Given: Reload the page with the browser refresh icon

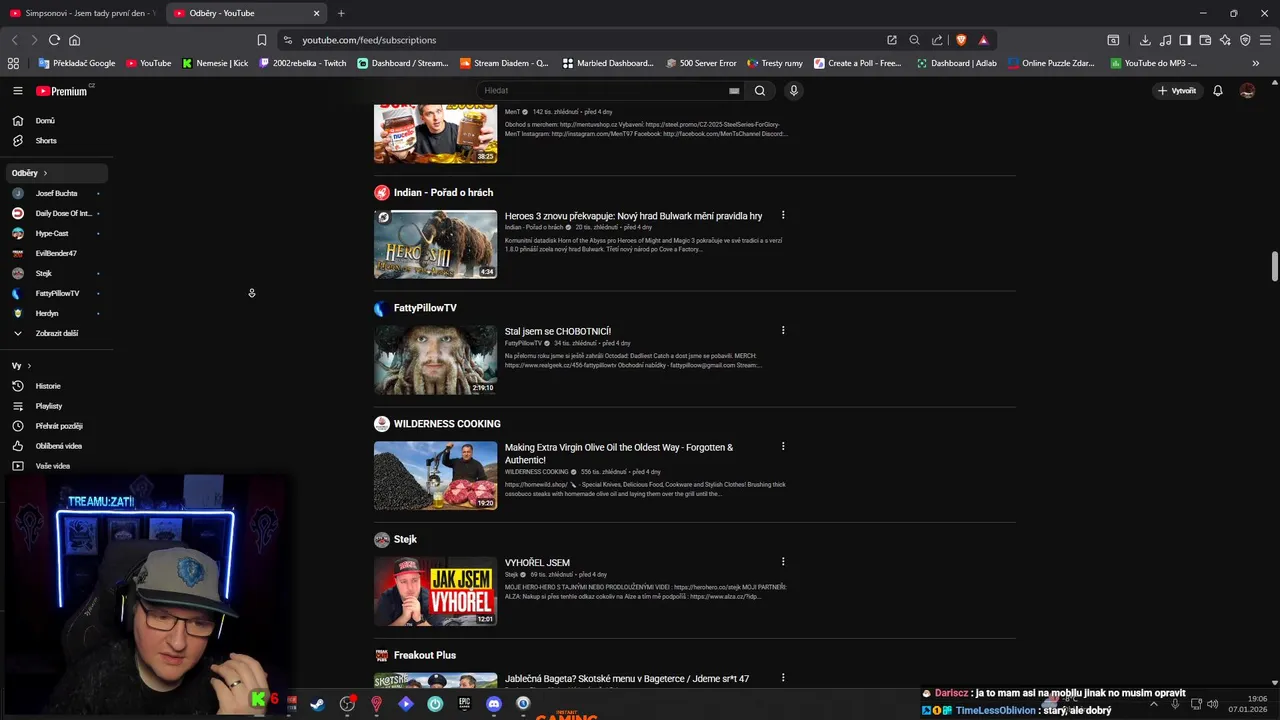Looking at the screenshot, I should [x=54, y=40].
